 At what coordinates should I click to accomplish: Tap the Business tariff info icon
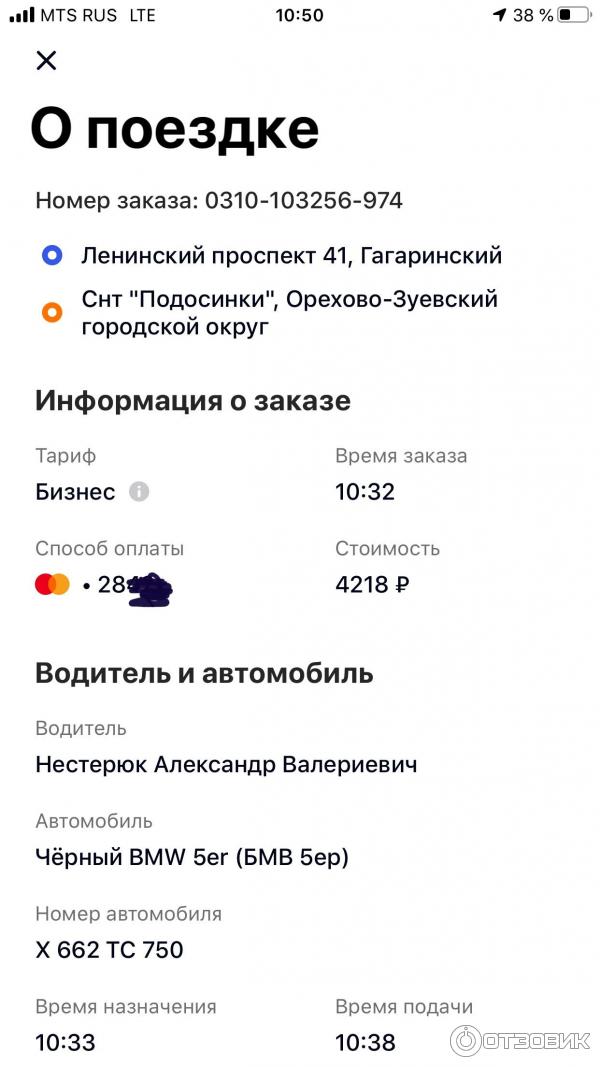click(x=139, y=492)
